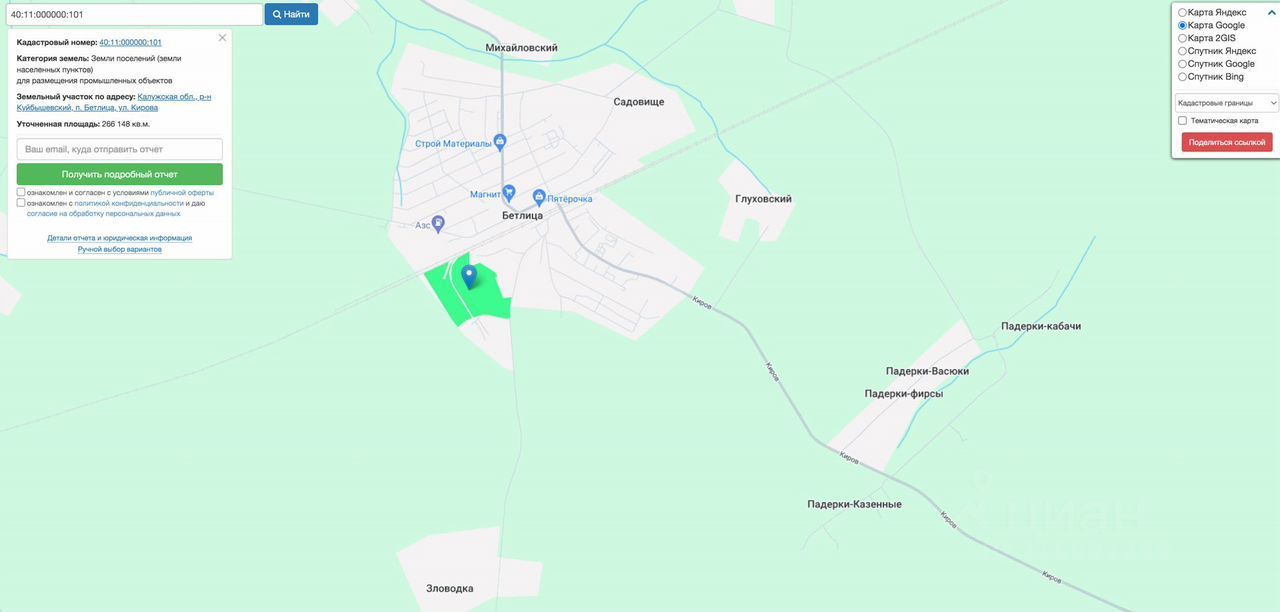Select the Магнит shopping cart marker

point(508,192)
